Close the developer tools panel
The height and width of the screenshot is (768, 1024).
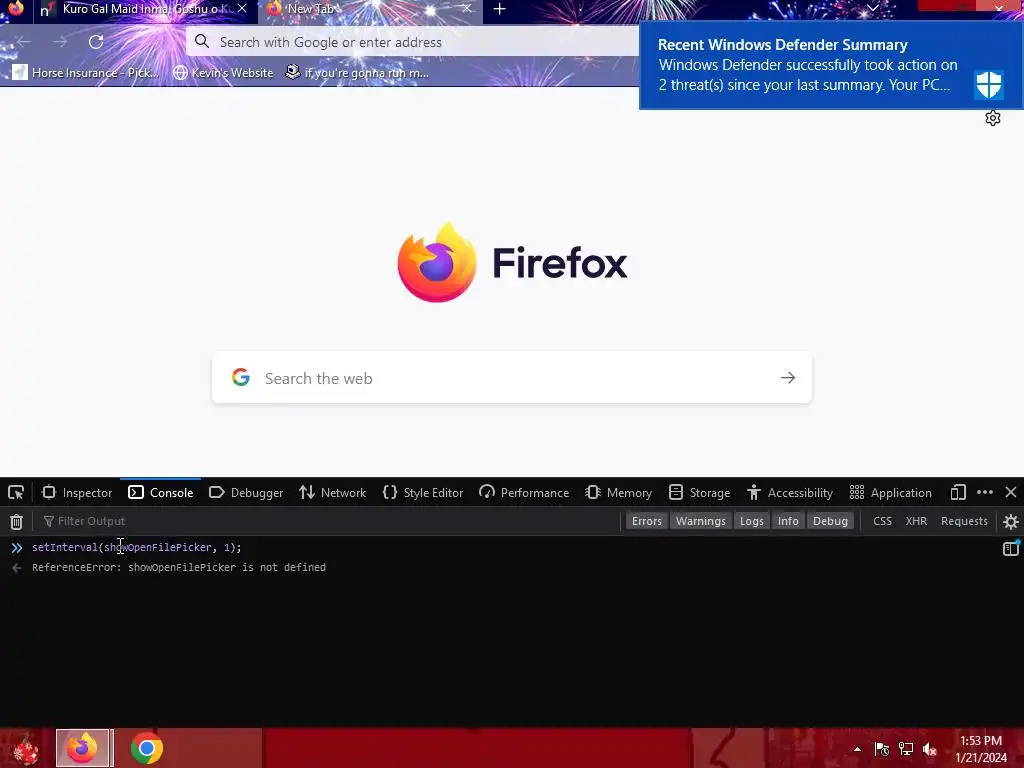pyautogui.click(x=1011, y=492)
